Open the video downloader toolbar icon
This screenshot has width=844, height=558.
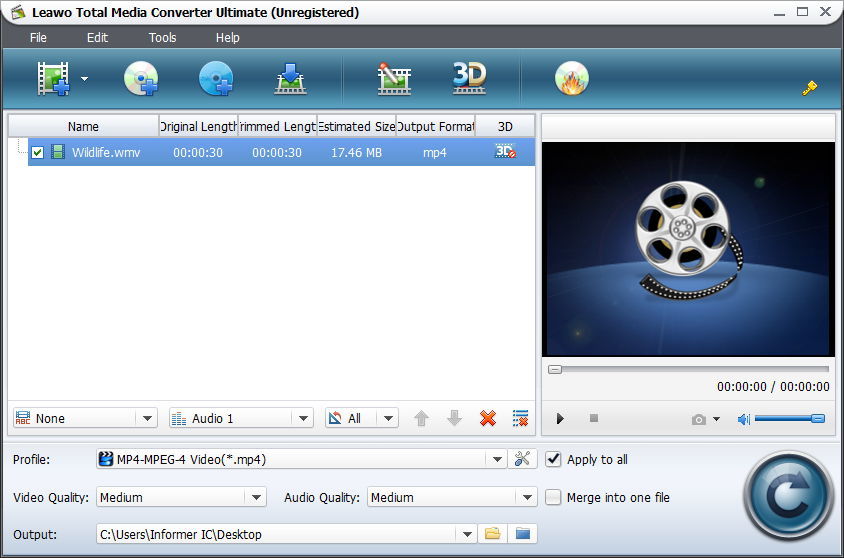(x=291, y=79)
